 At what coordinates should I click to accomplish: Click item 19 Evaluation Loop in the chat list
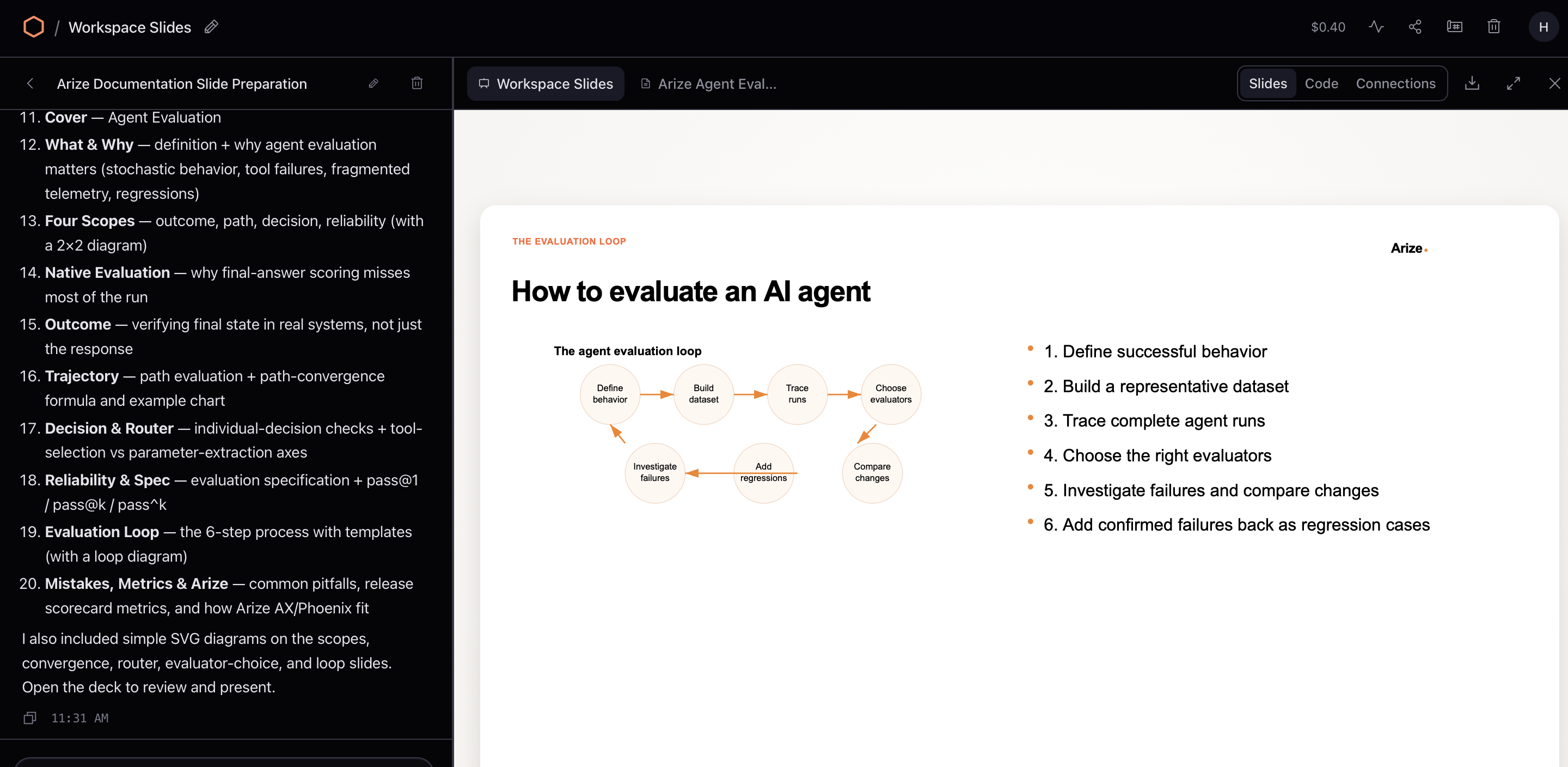(x=222, y=544)
